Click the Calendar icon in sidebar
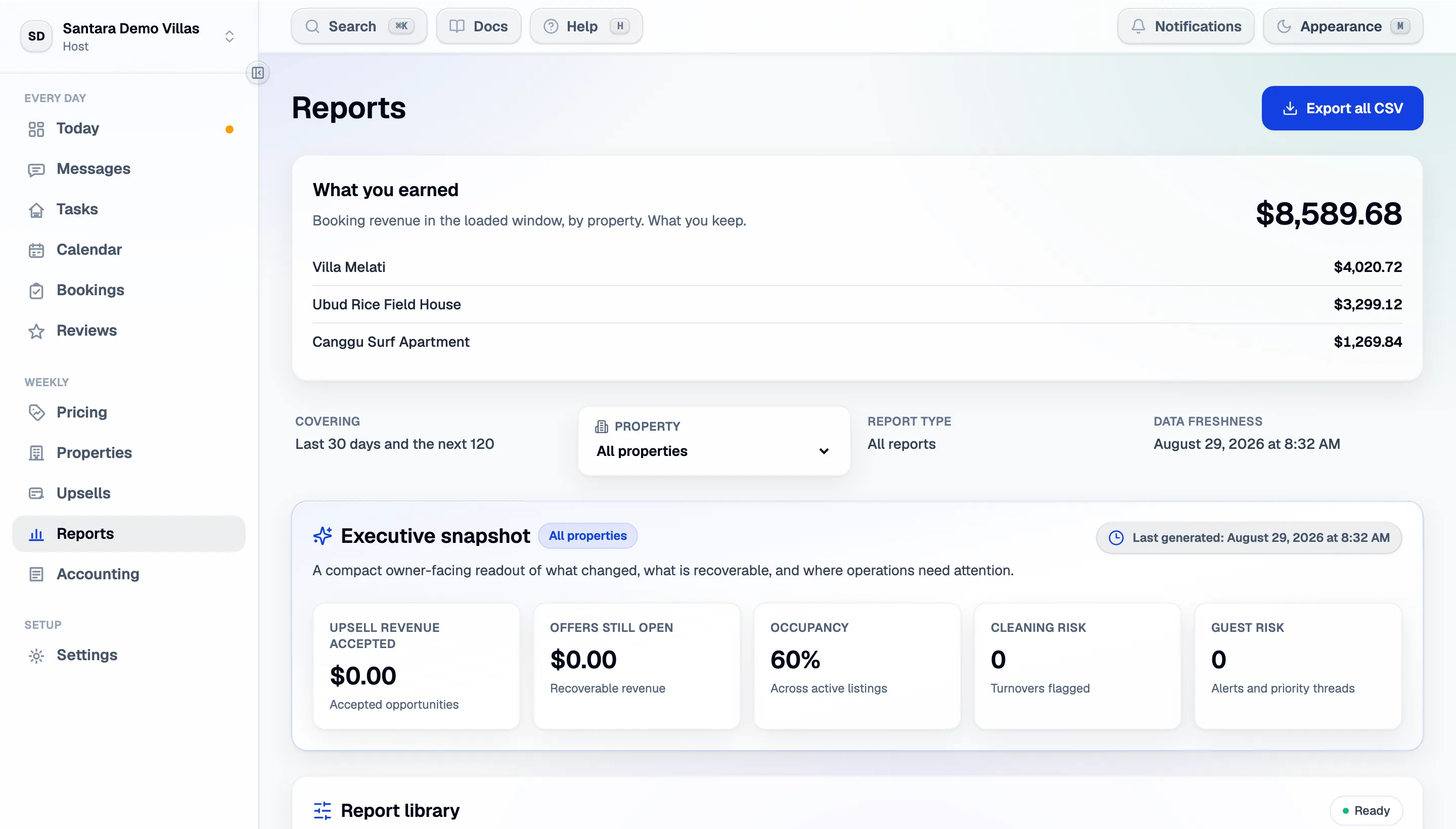Image resolution: width=1456 pixels, height=829 pixels. pos(36,251)
